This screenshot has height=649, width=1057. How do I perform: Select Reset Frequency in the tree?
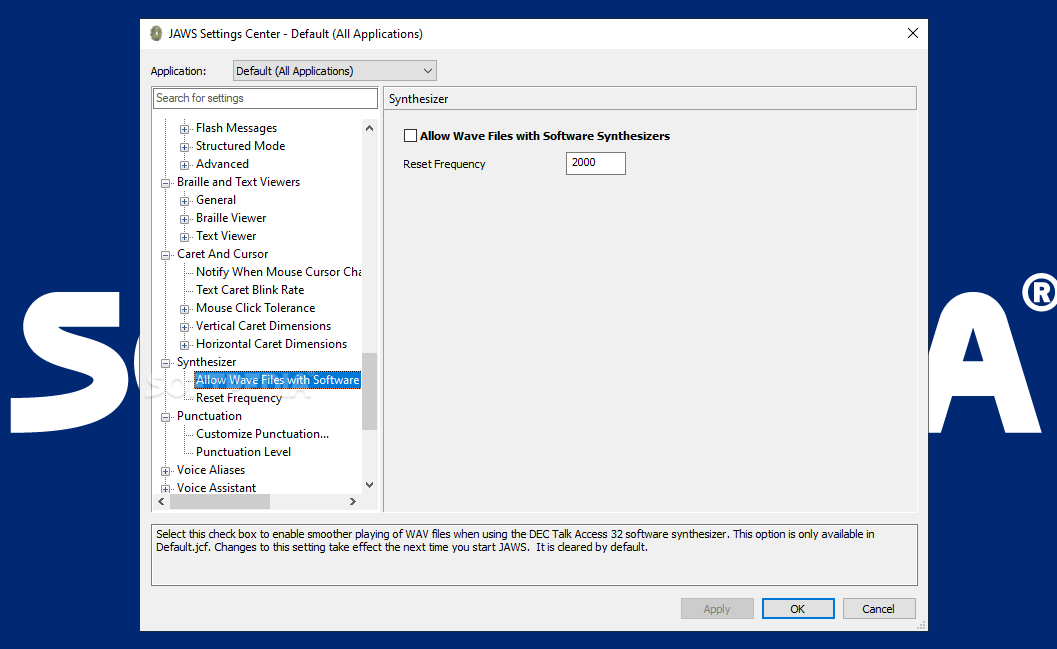(x=239, y=398)
